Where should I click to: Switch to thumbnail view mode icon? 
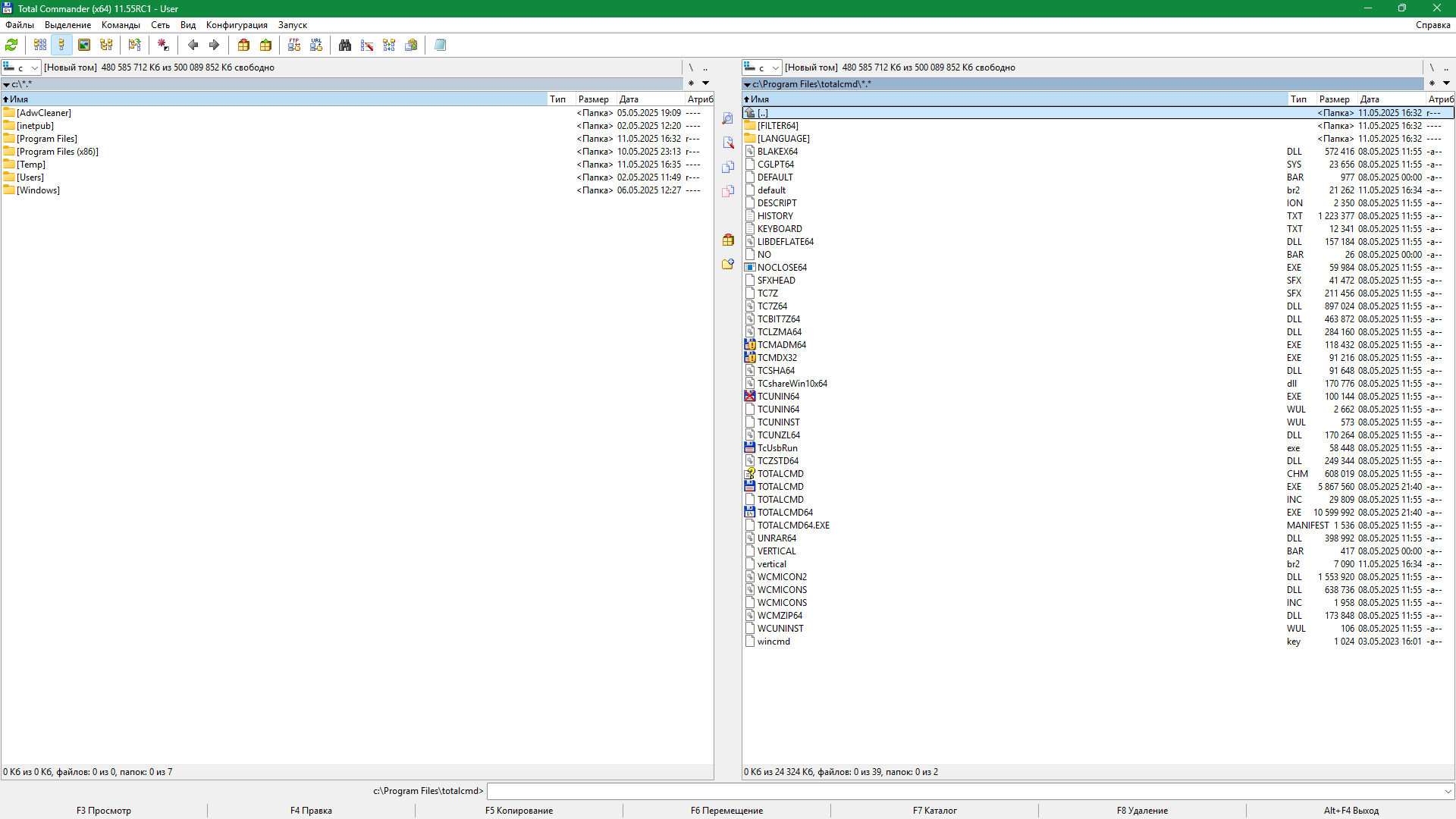(84, 45)
